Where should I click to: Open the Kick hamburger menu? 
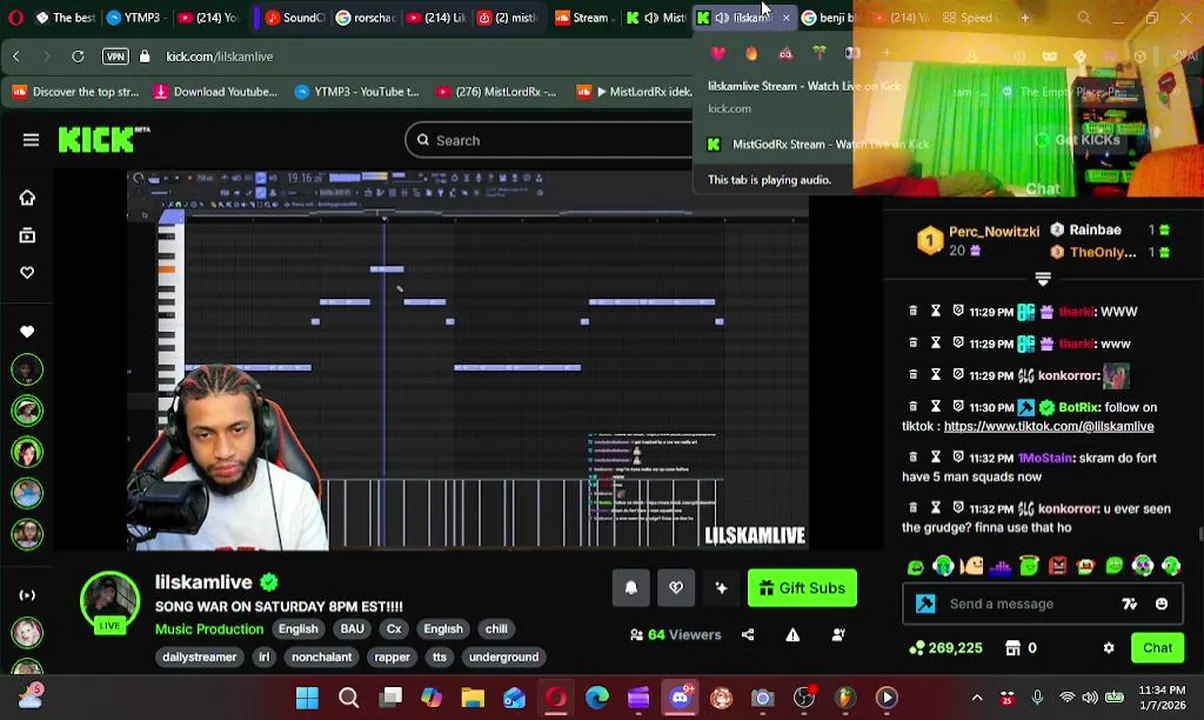tap(31, 140)
